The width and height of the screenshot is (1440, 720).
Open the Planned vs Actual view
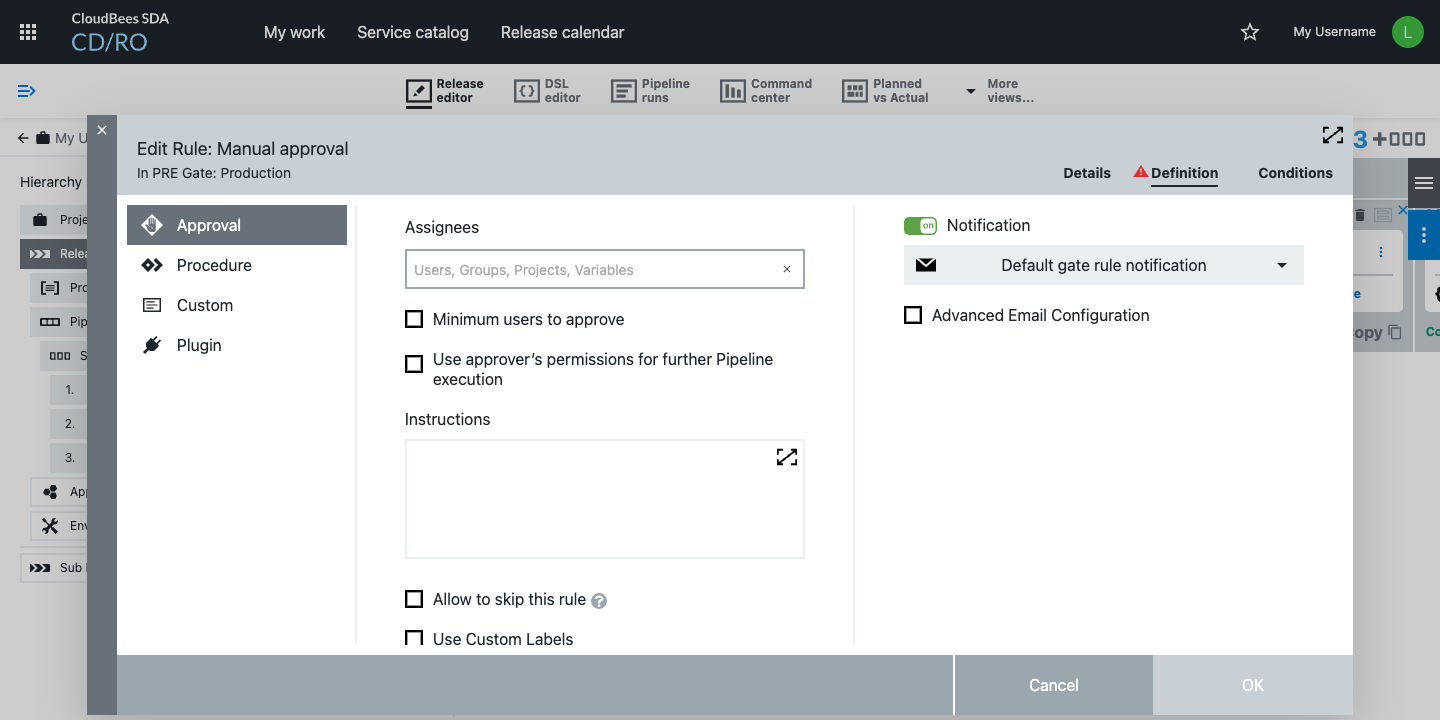point(885,91)
